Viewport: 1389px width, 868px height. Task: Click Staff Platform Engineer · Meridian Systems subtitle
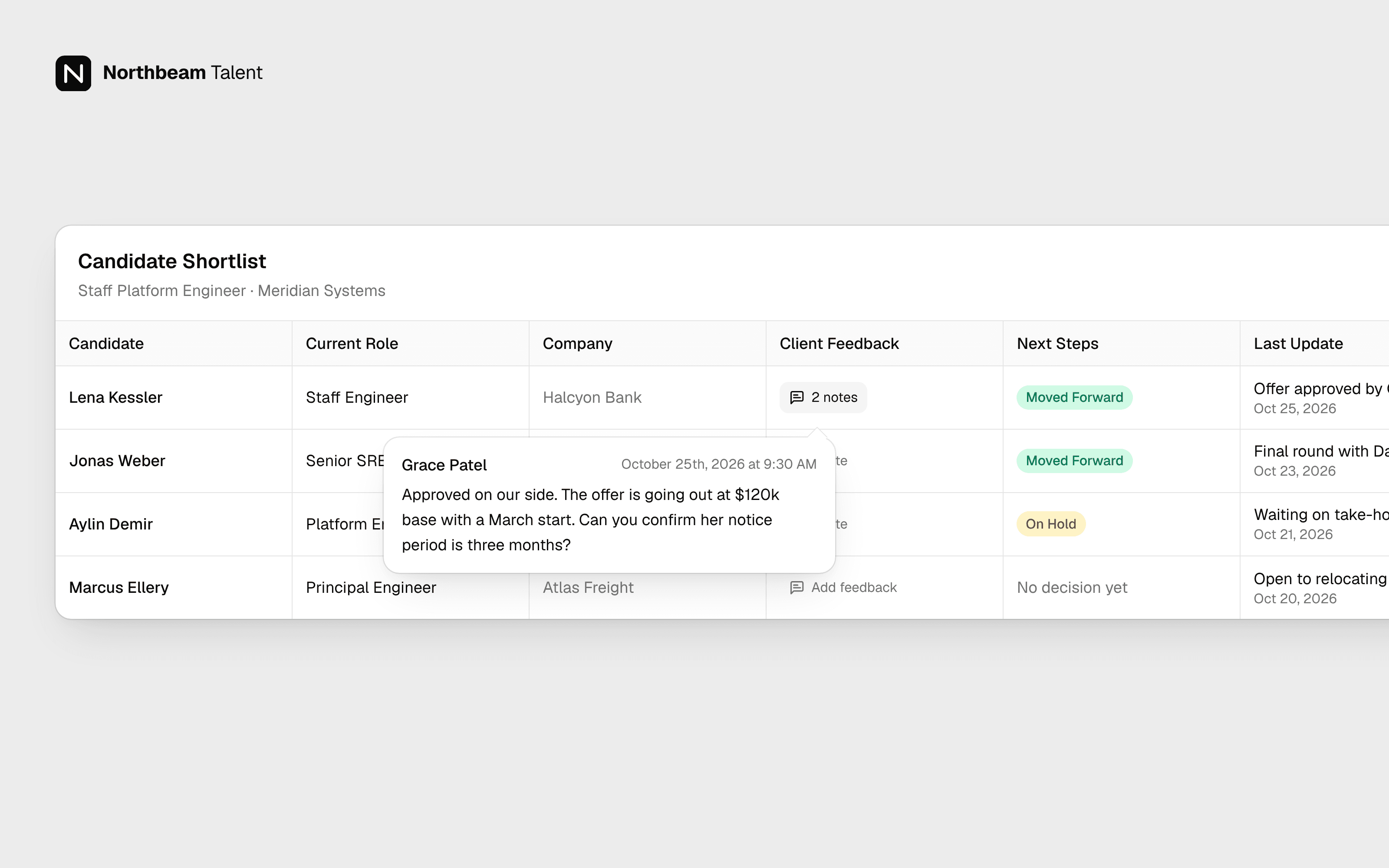tap(231, 290)
